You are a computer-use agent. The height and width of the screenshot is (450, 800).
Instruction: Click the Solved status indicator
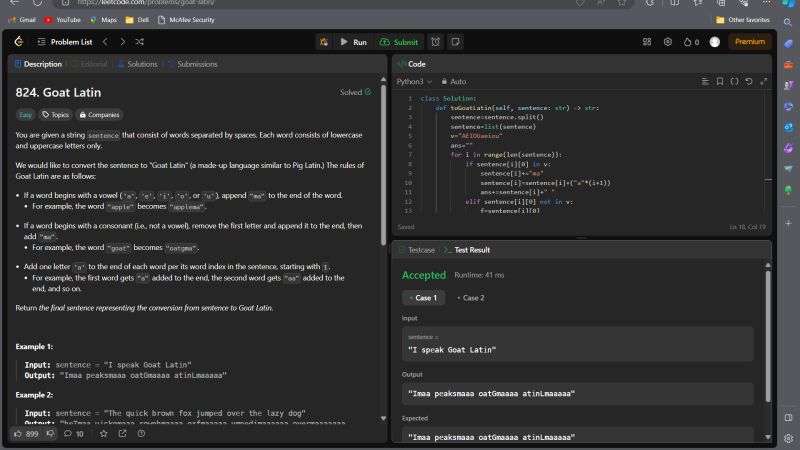point(356,92)
